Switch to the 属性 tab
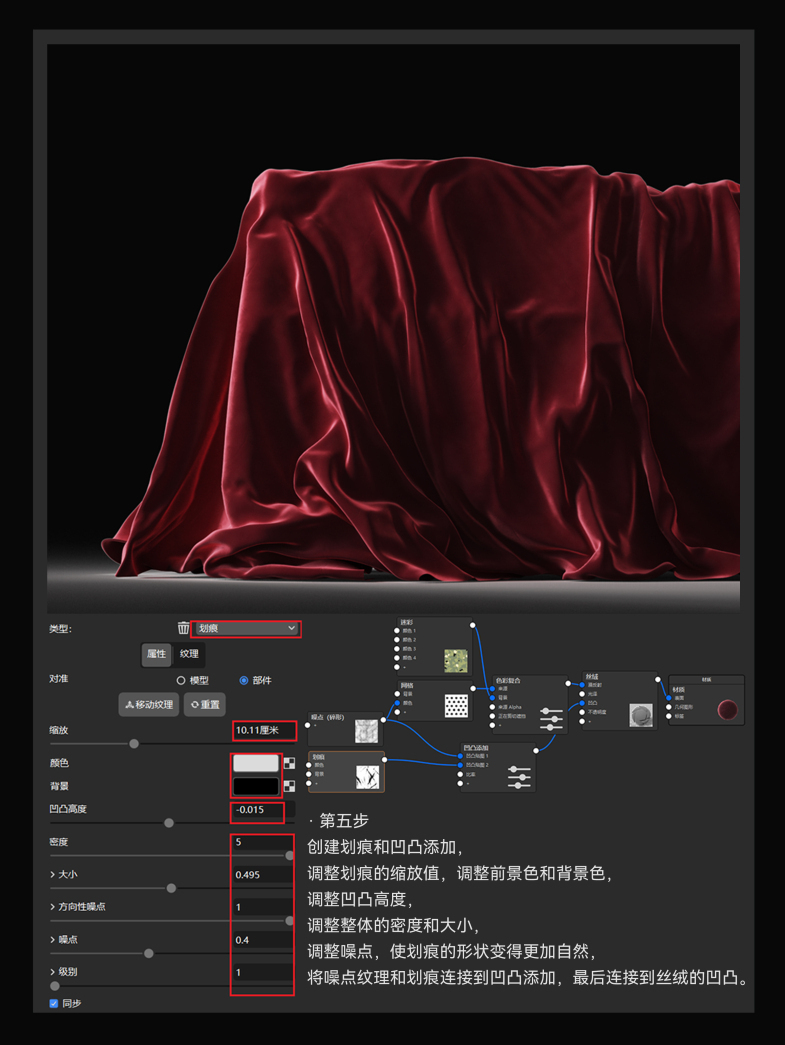 (x=157, y=654)
